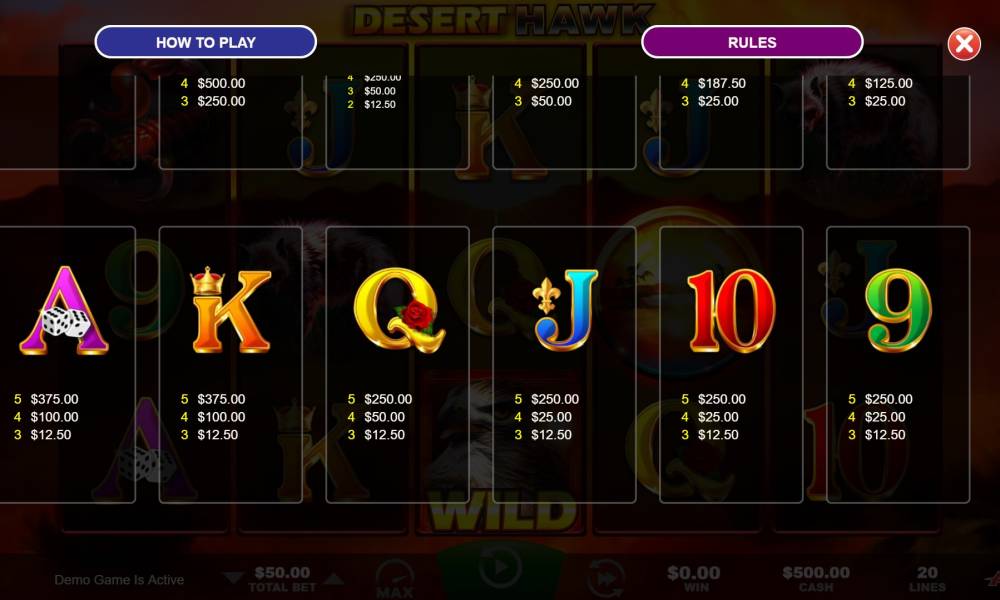Screen dimensions: 1000x600
Task: Open the HOW TO PLAY tab
Action: (x=205, y=42)
